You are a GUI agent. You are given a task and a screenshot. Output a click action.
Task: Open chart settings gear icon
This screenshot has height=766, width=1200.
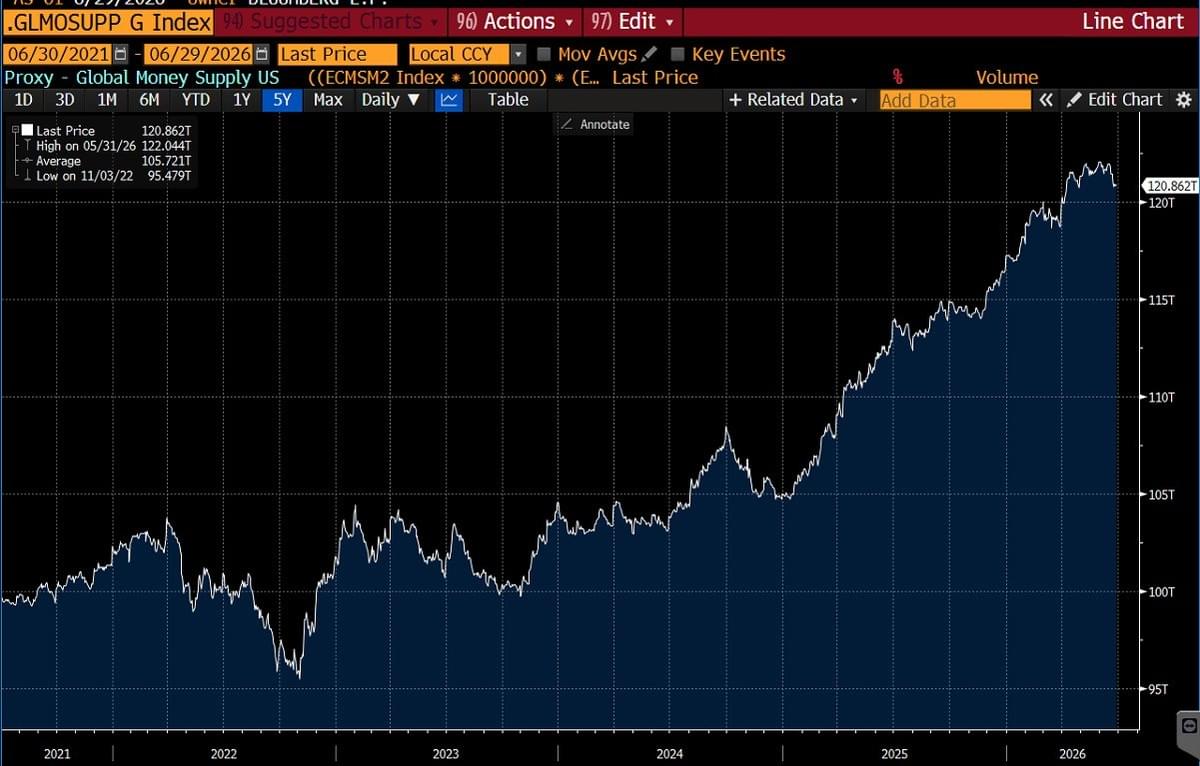1184,100
